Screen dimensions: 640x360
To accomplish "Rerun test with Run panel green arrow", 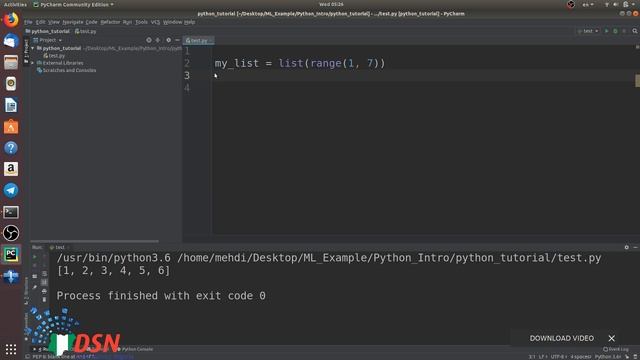I will pyautogui.click(x=35, y=257).
